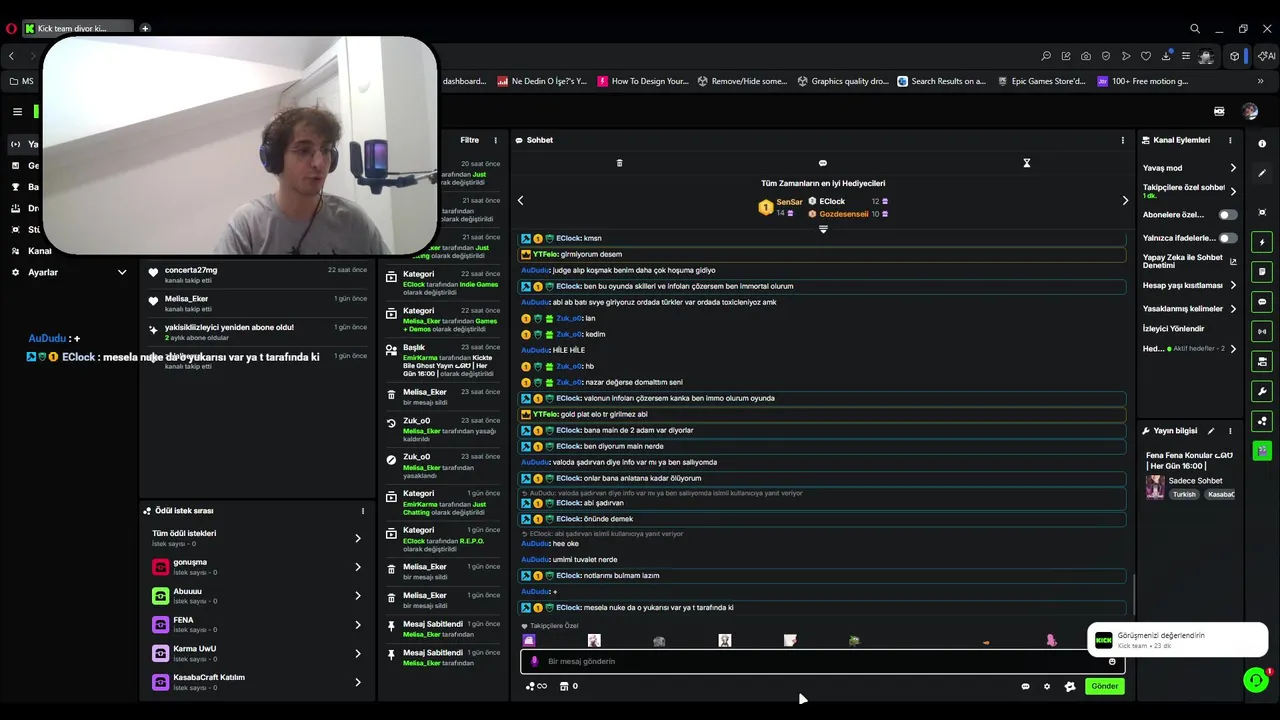Image resolution: width=1280 pixels, height=720 pixels.
Task: Open Ödül istek sırası three-dot menu
Action: point(363,511)
